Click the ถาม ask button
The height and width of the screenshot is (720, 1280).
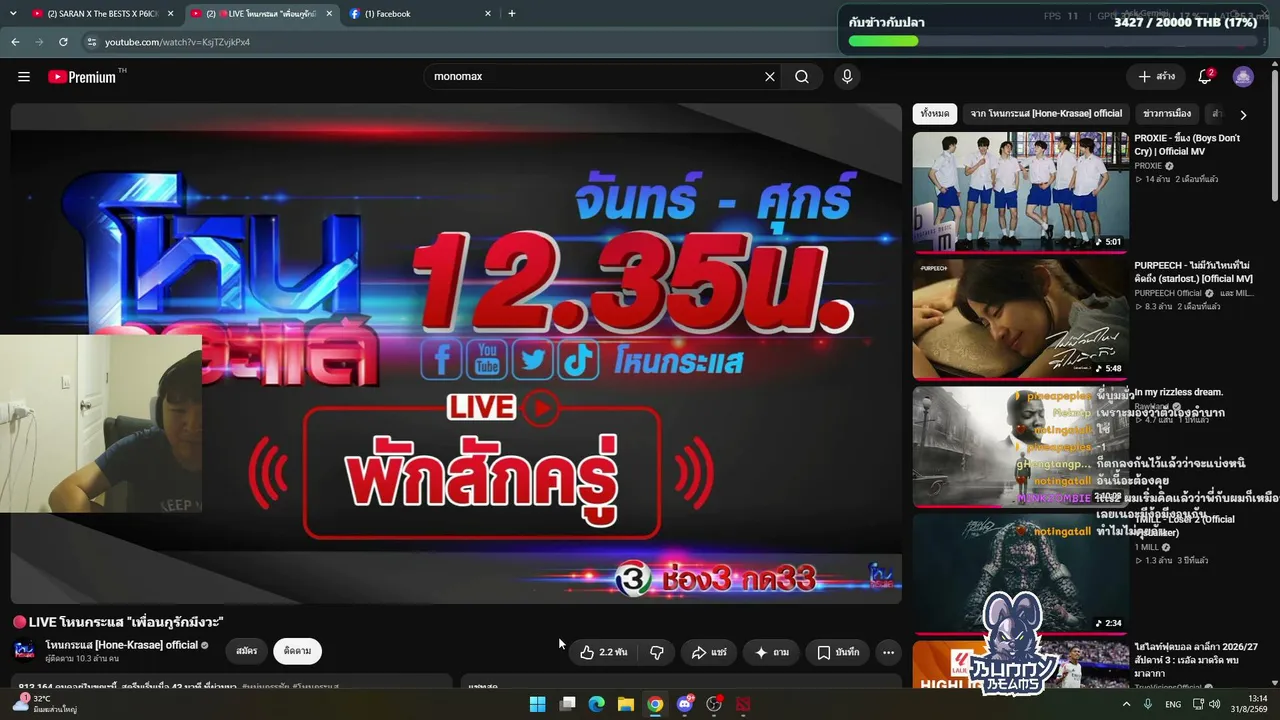coord(771,652)
